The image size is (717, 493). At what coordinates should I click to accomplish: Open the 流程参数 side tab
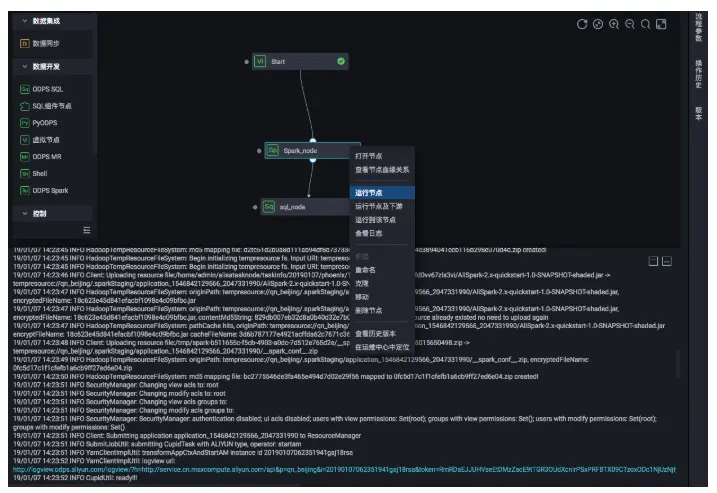pyautogui.click(x=698, y=27)
